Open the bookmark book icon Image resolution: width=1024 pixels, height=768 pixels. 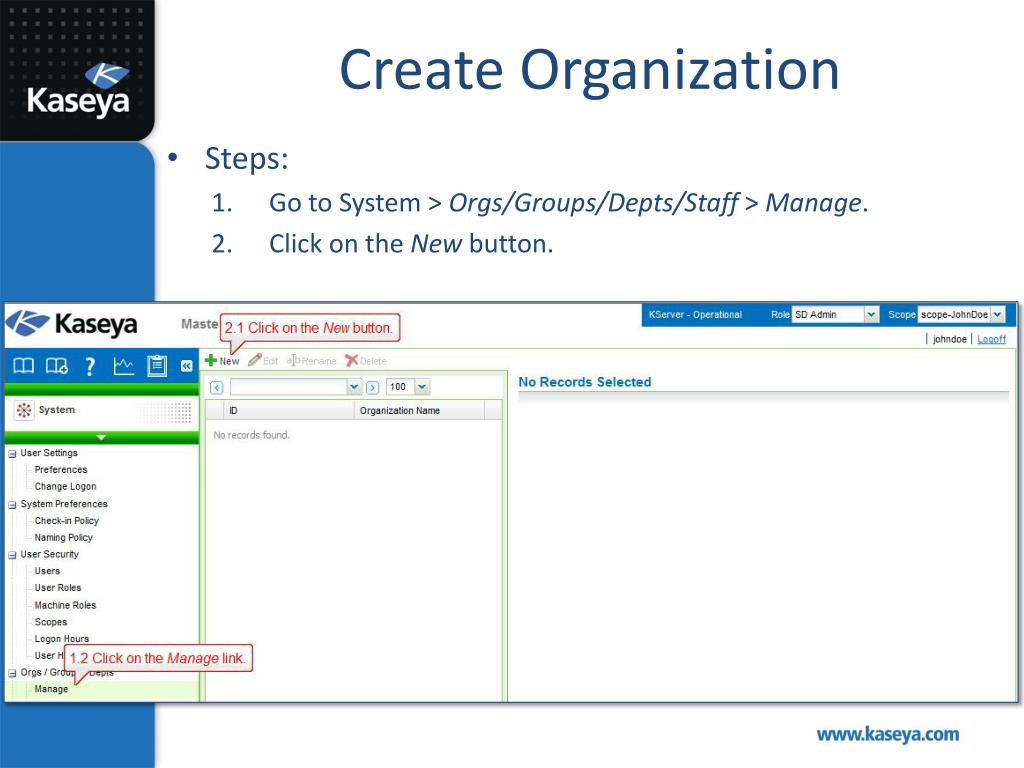pyautogui.click(x=57, y=366)
